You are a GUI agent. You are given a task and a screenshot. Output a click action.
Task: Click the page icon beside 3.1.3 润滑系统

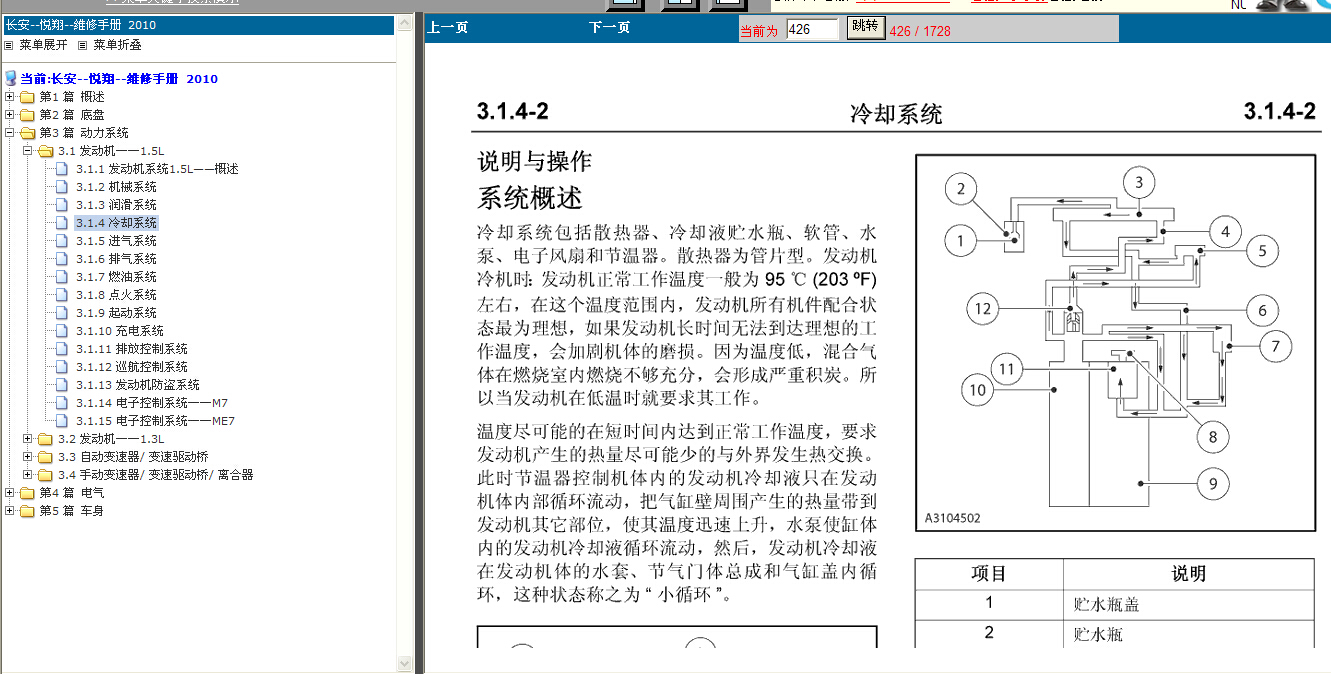pos(63,205)
